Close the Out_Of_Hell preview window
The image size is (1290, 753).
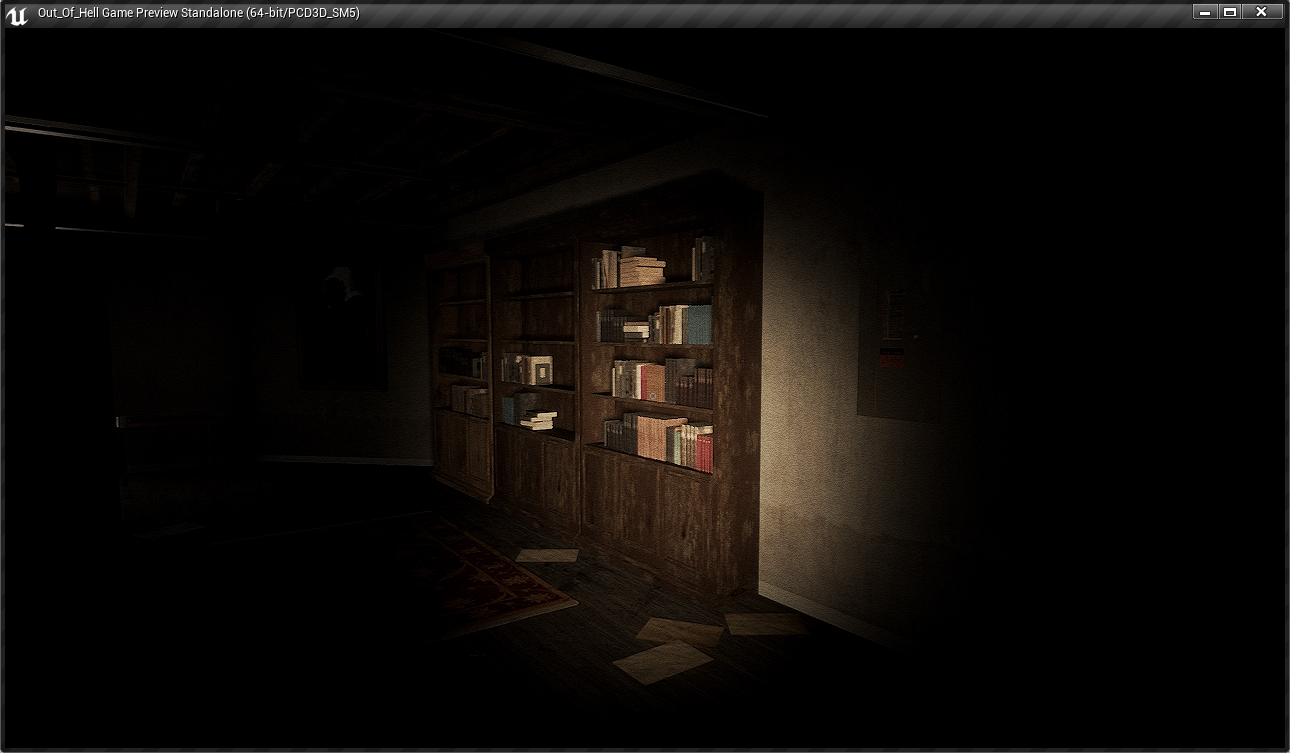[1262, 12]
